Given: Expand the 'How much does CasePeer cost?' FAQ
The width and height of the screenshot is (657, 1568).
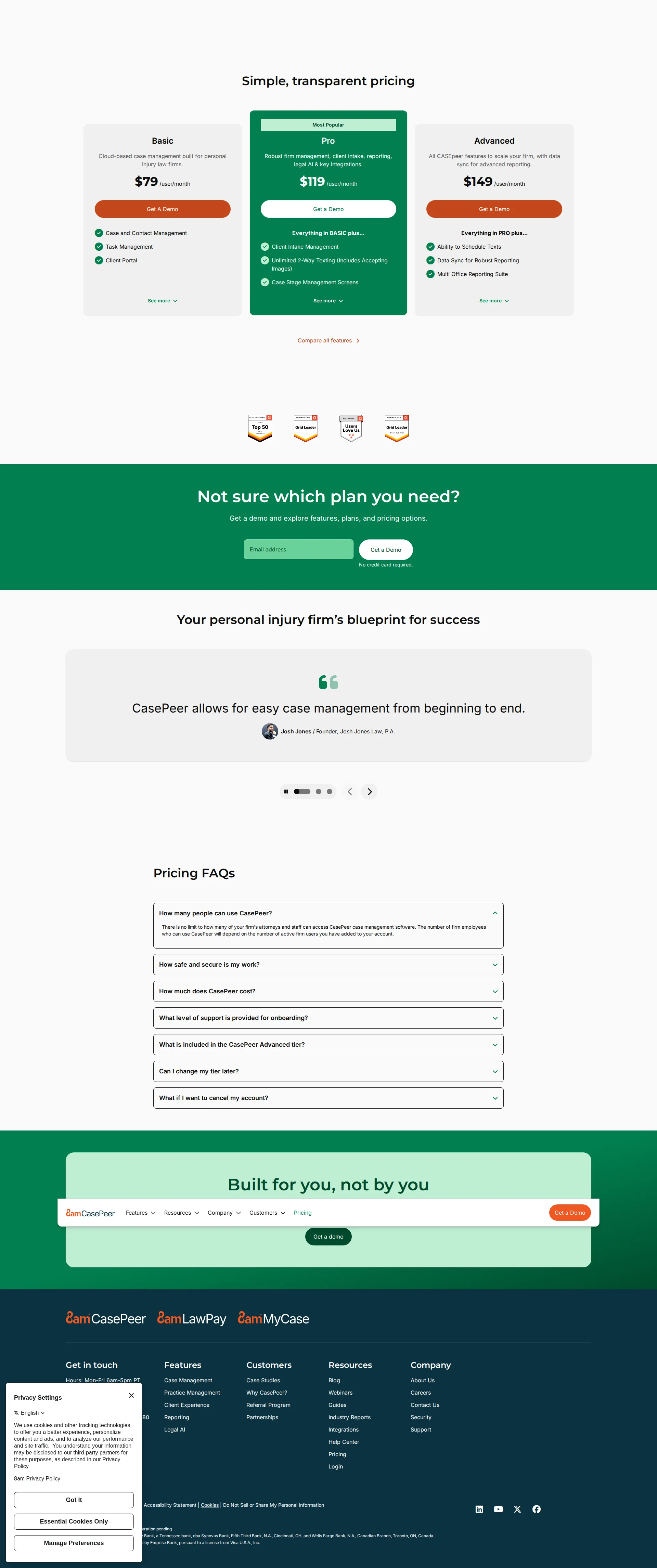Looking at the screenshot, I should pos(328,991).
